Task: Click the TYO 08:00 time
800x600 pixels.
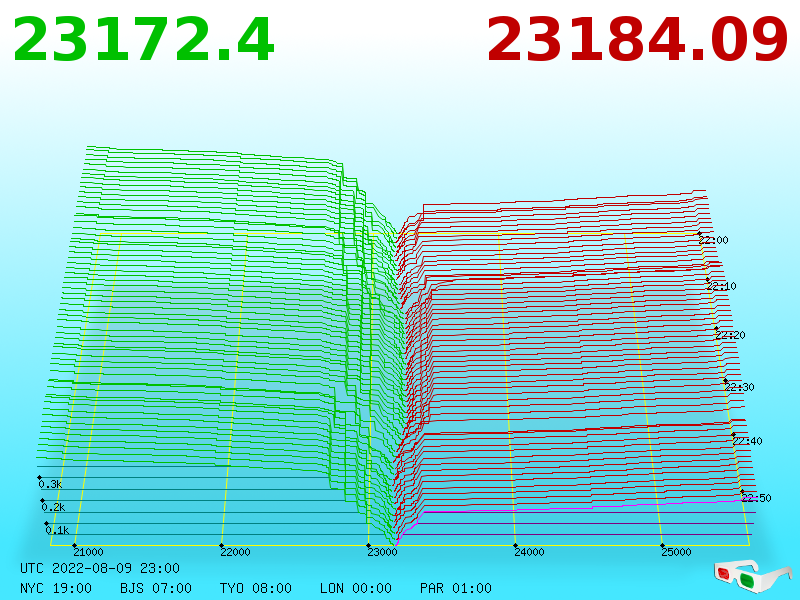Action: (256, 588)
